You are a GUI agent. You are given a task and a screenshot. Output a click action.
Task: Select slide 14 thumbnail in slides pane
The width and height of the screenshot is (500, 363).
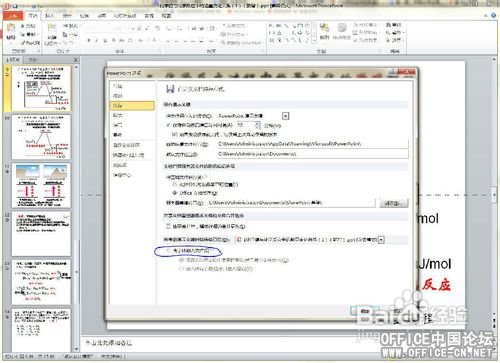pos(42,329)
